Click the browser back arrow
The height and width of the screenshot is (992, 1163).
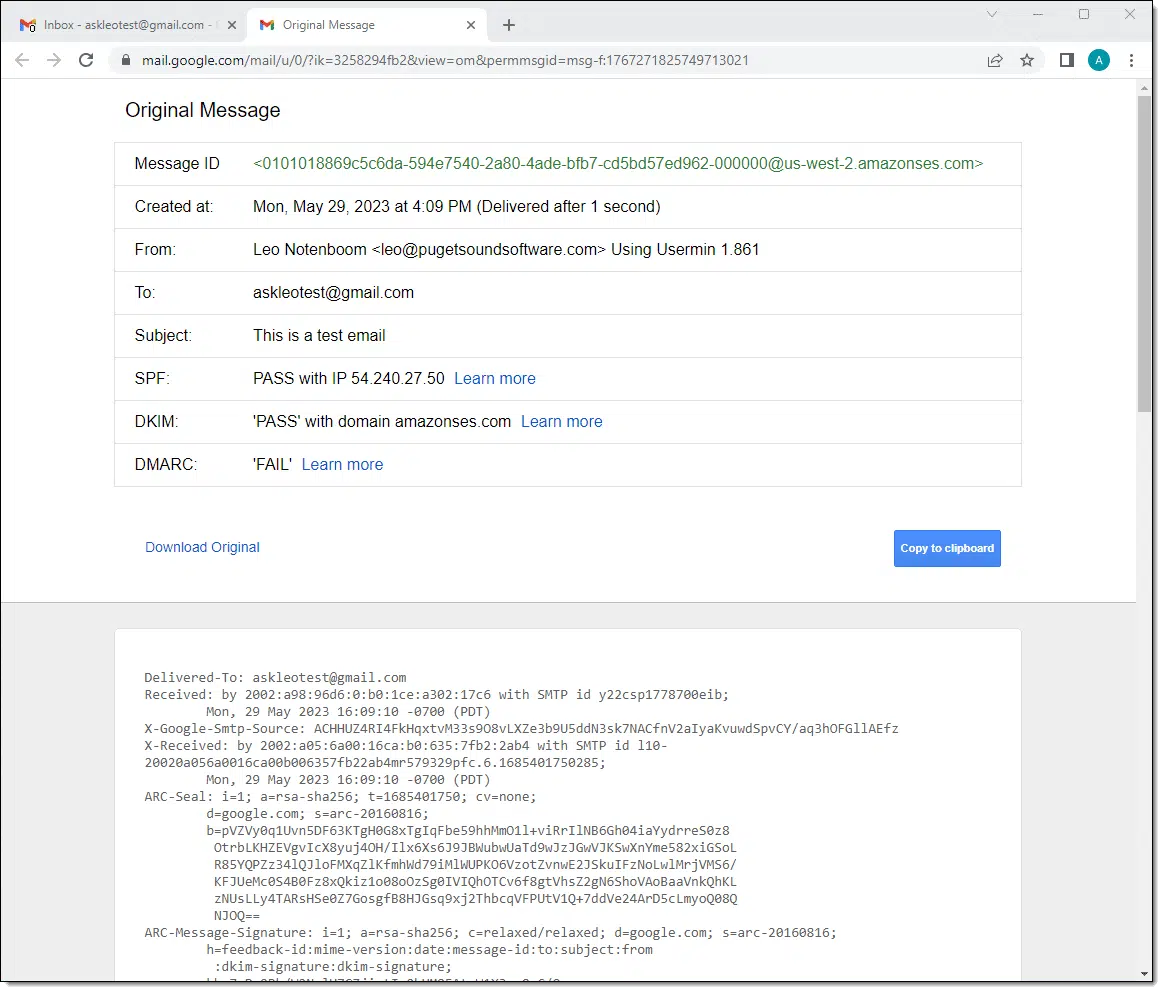pyautogui.click(x=22, y=60)
